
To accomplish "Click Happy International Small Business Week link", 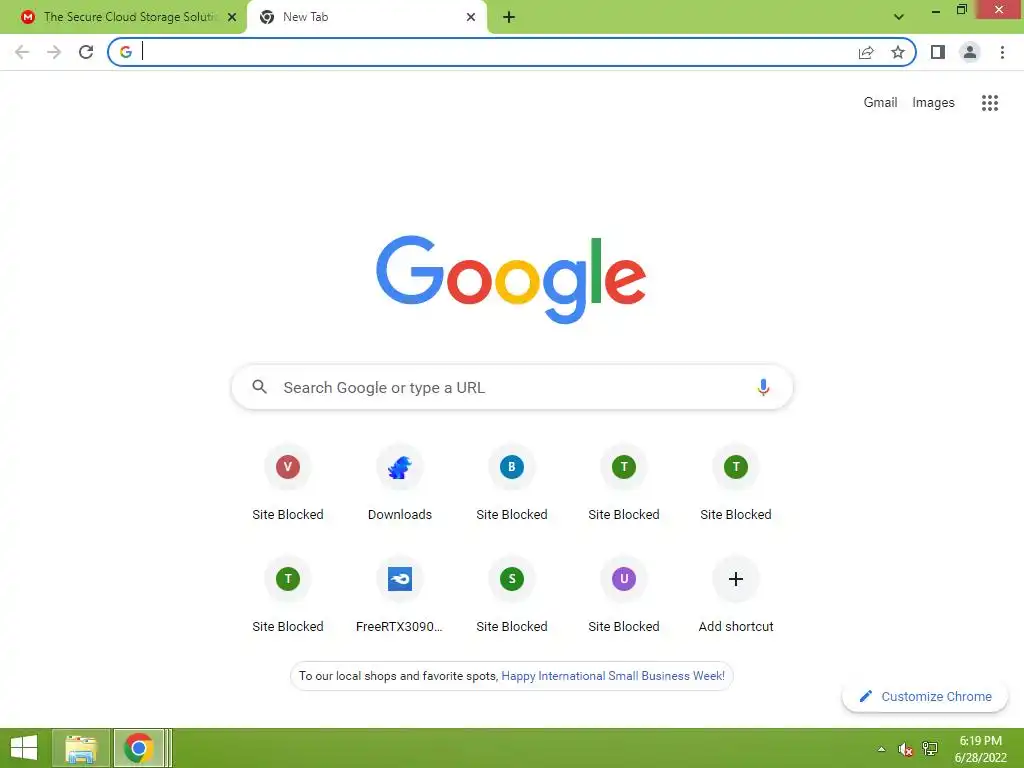I will click(613, 676).
